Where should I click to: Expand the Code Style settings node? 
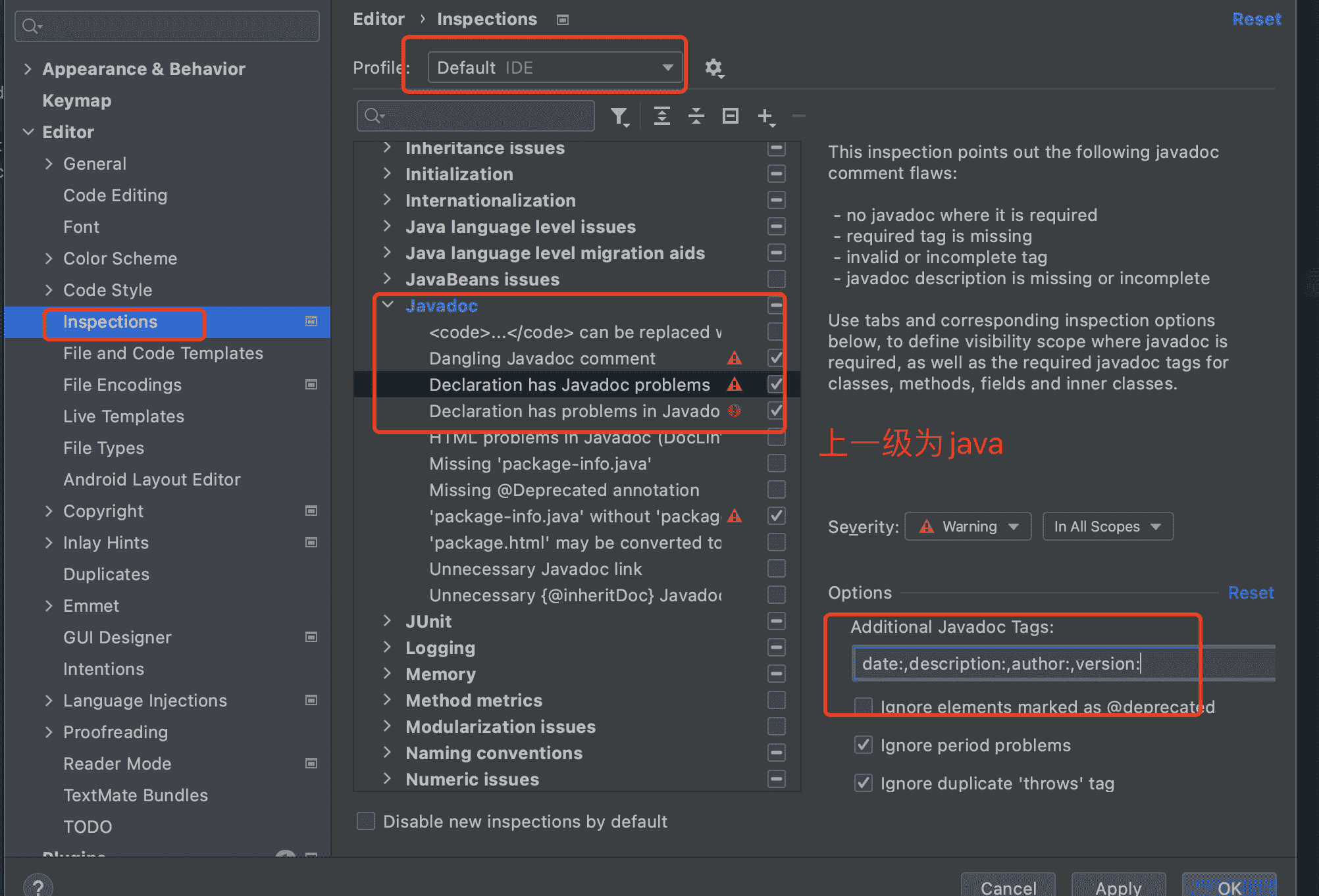pyautogui.click(x=49, y=289)
